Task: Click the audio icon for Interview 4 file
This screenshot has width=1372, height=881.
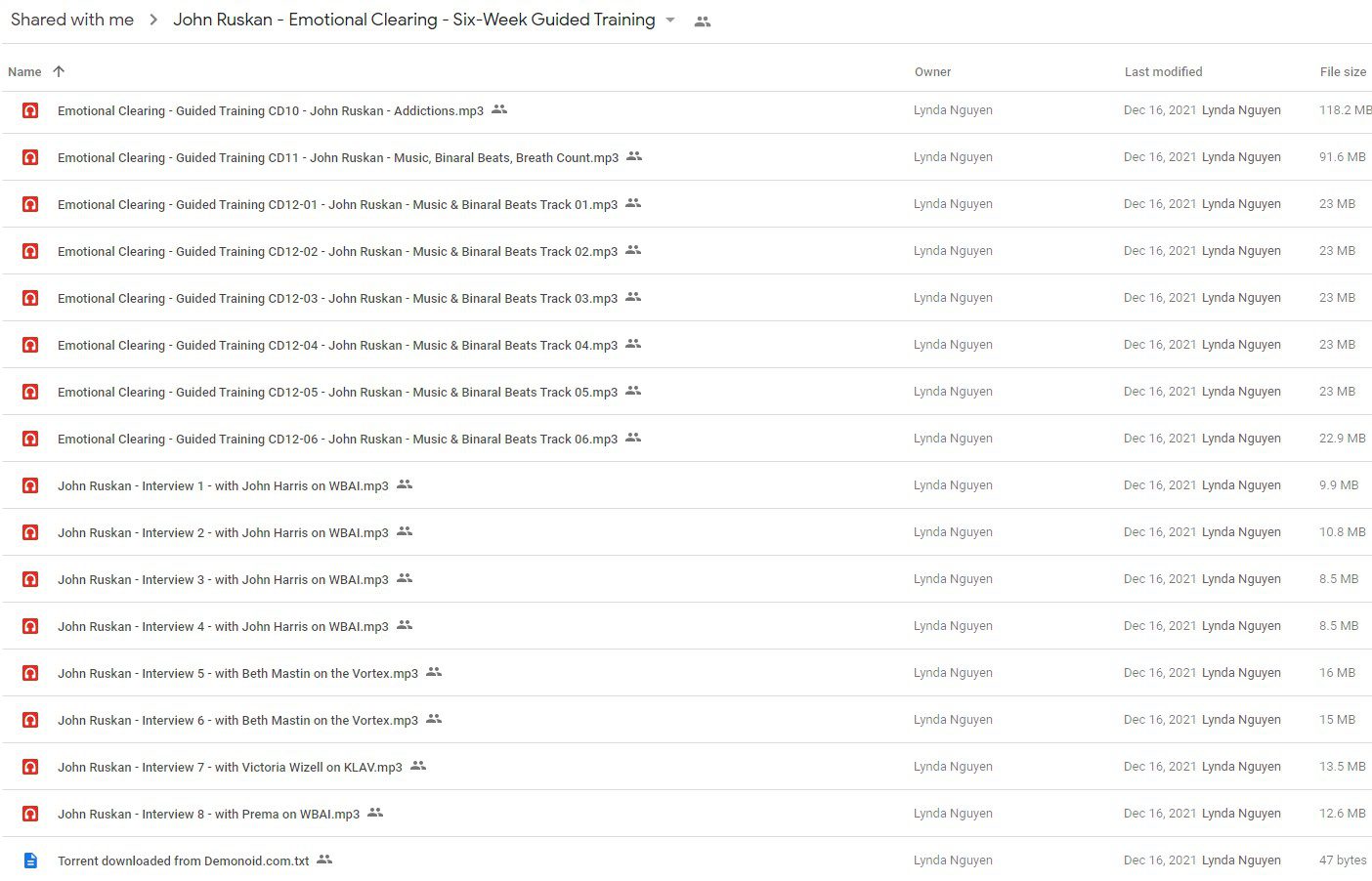Action: [x=30, y=626]
